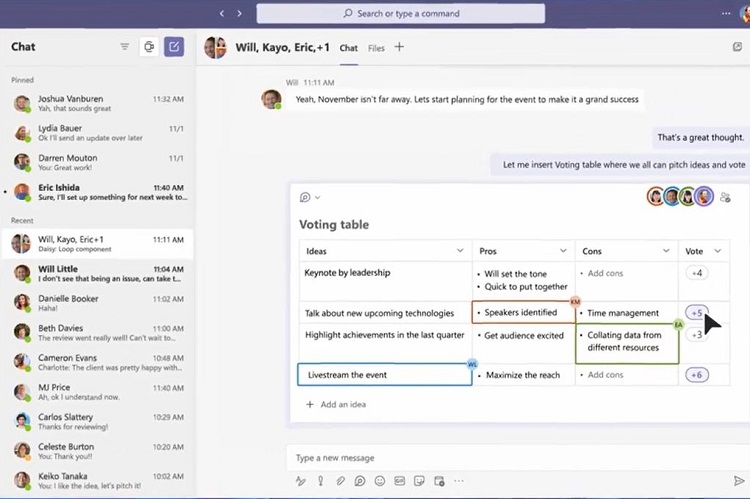Viewport: 750px width, 499px height.
Task: Expand the Cons column dropdown
Action: click(666, 251)
